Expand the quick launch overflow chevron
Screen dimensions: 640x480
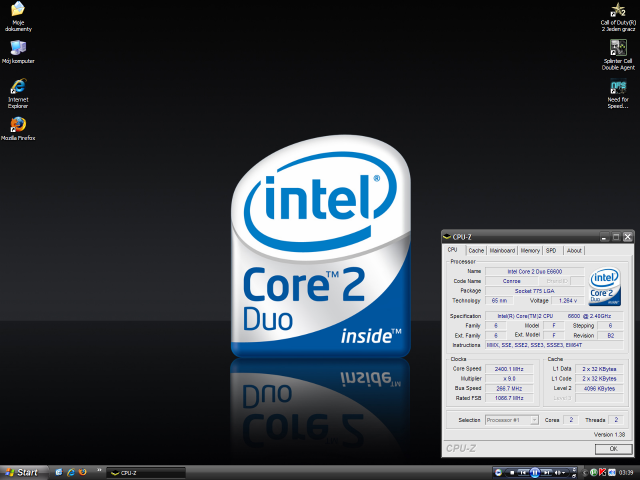pos(99,471)
